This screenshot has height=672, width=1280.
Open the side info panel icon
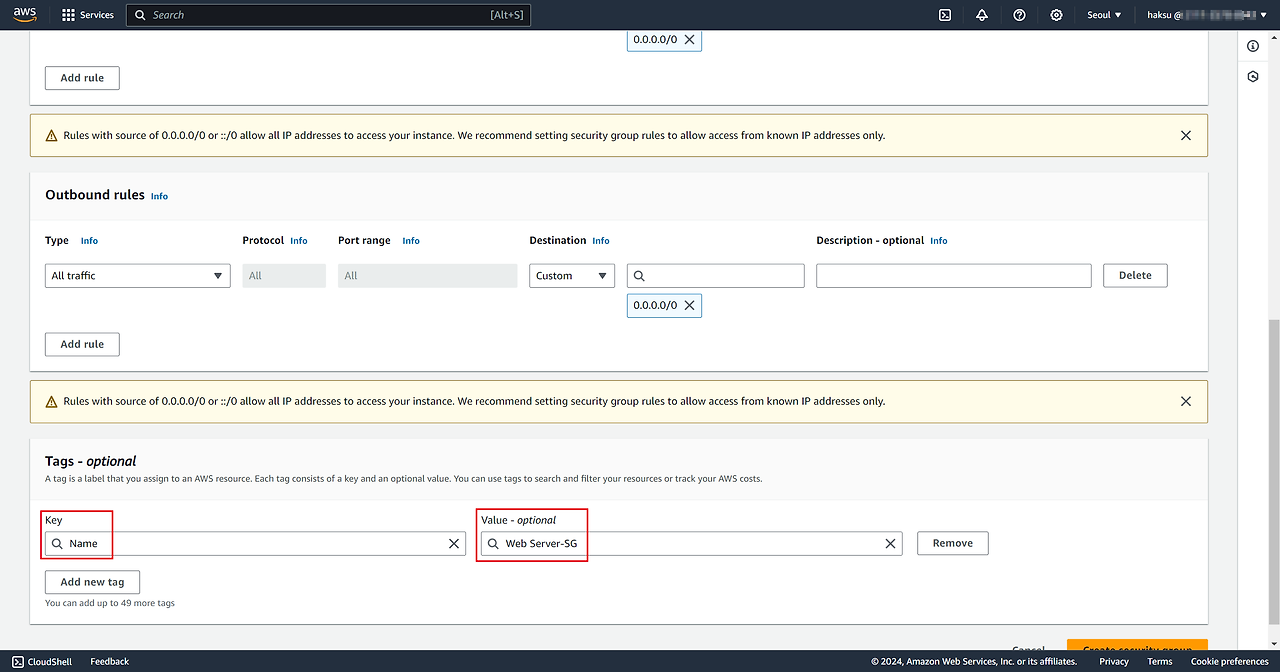(1253, 46)
